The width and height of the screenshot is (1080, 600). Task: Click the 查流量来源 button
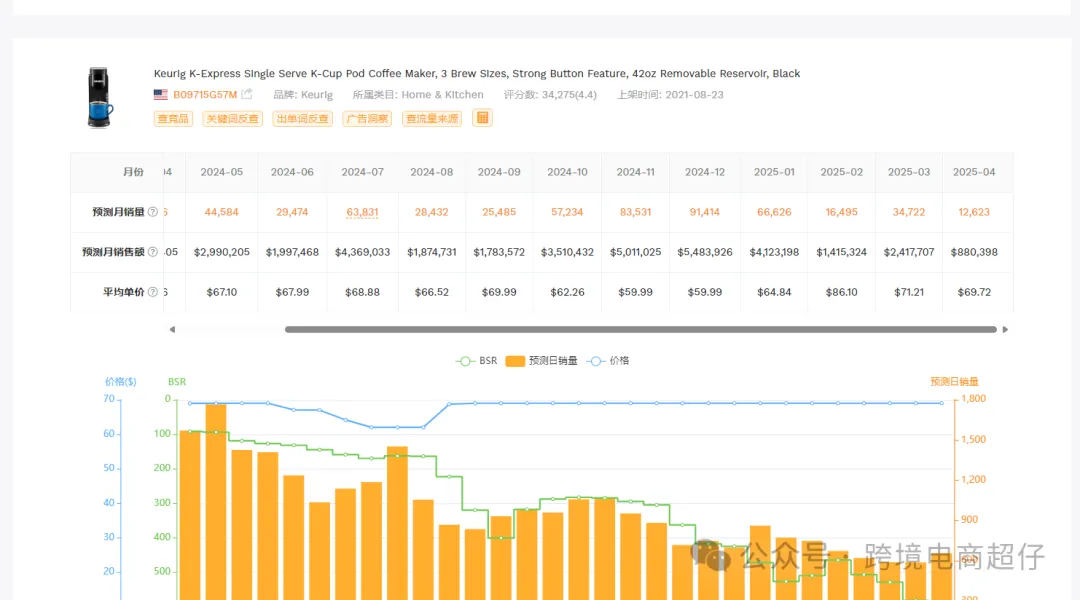click(x=432, y=118)
